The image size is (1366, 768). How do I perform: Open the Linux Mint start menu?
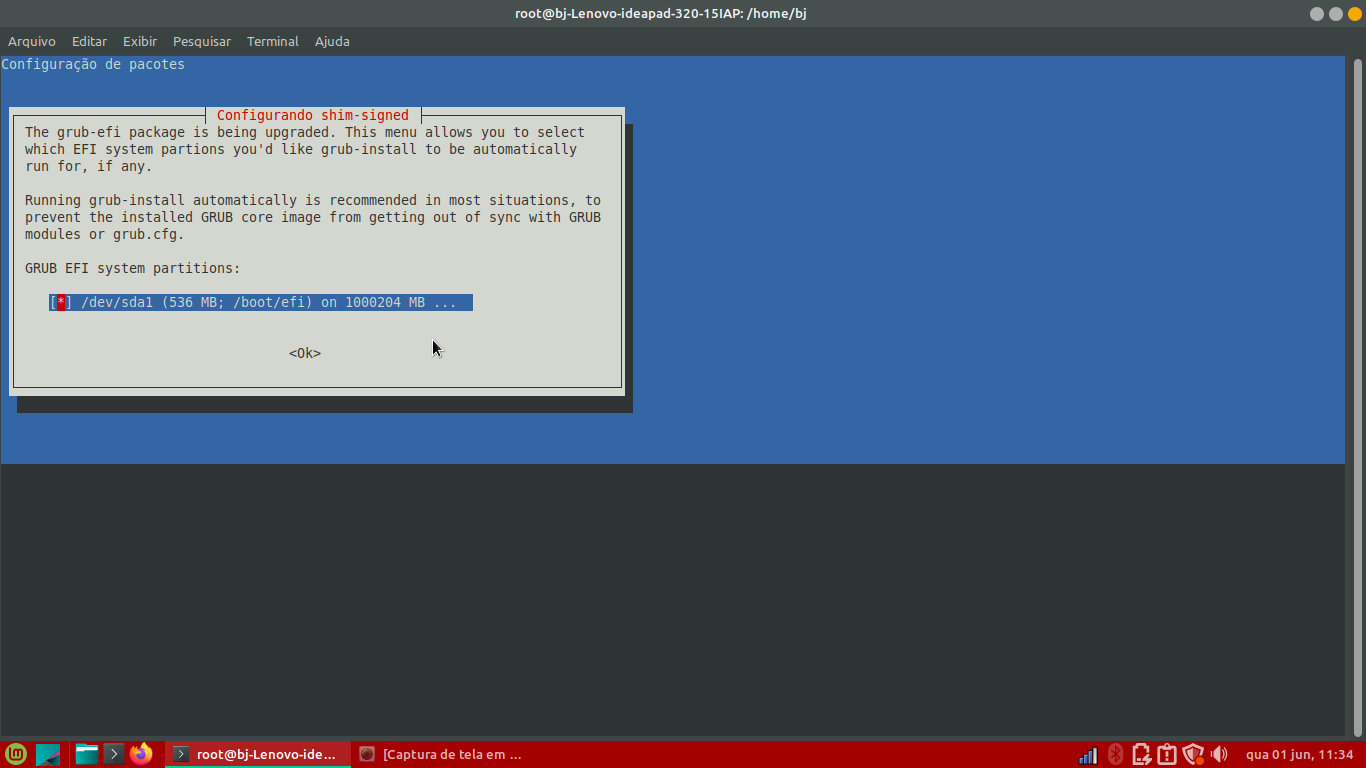click(x=16, y=754)
